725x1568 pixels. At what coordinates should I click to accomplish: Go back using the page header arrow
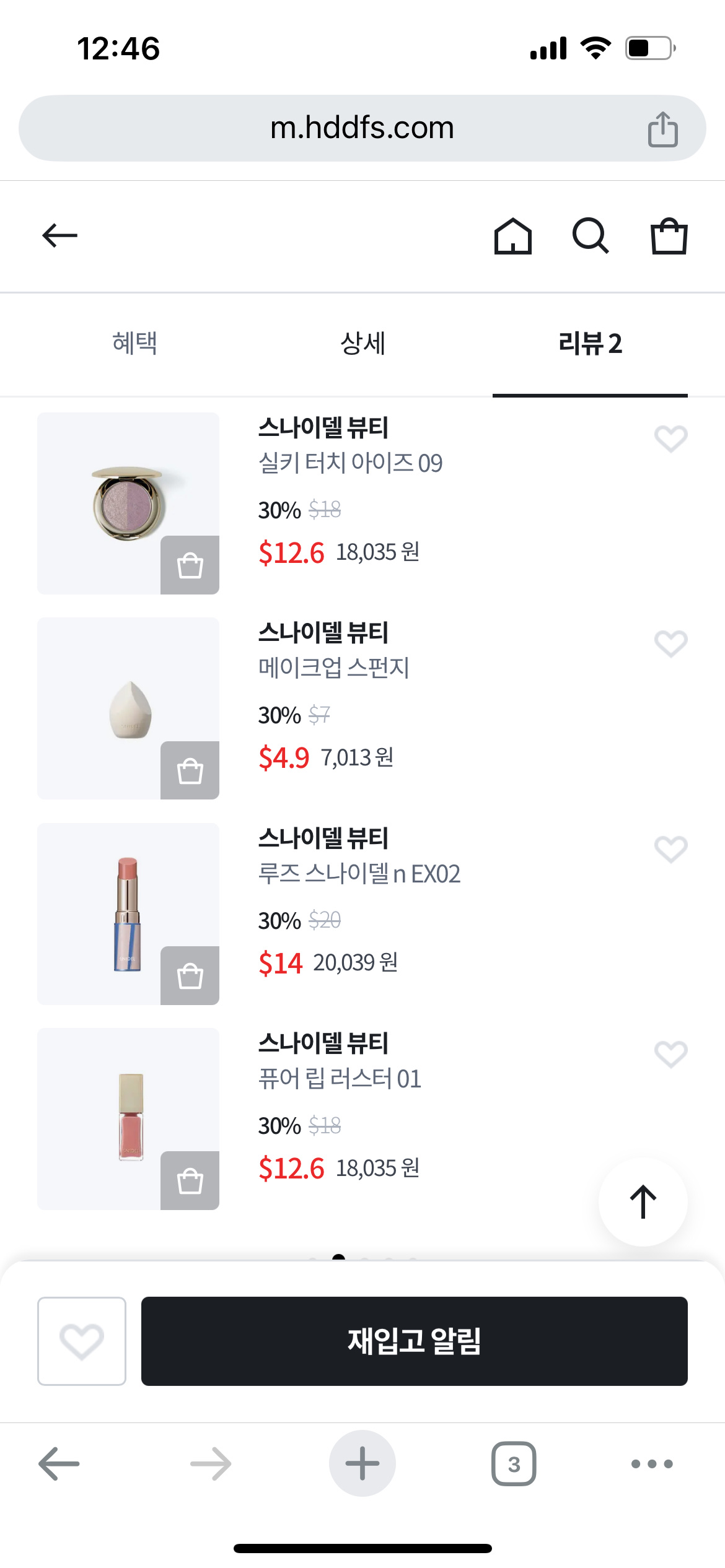(59, 235)
